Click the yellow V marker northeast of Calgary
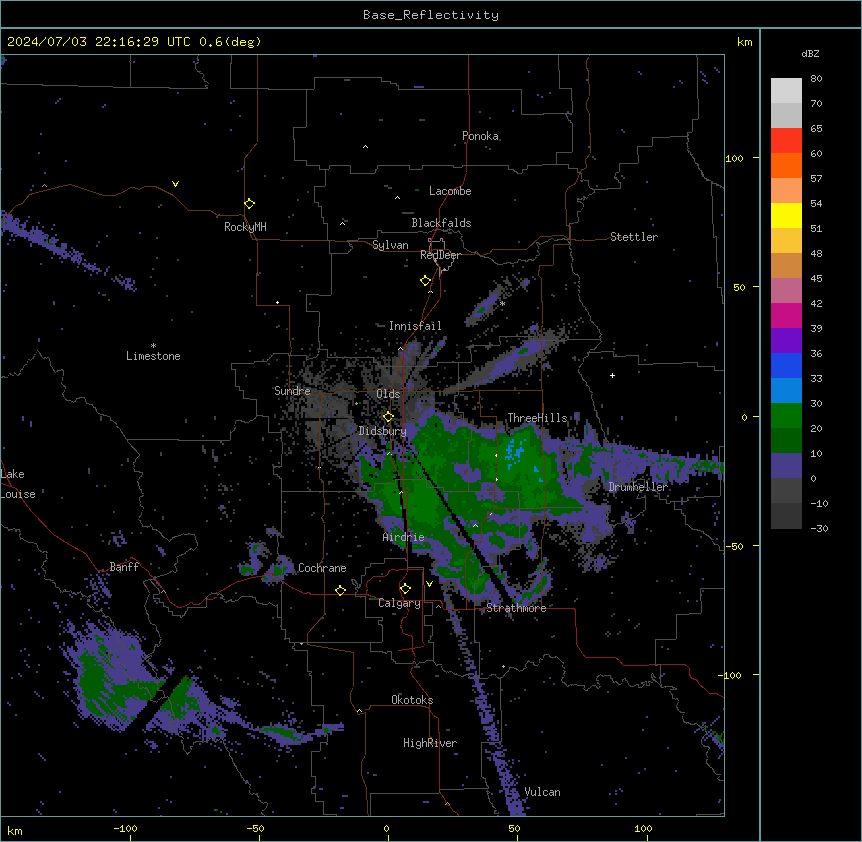The height and width of the screenshot is (842, 862). point(429,584)
